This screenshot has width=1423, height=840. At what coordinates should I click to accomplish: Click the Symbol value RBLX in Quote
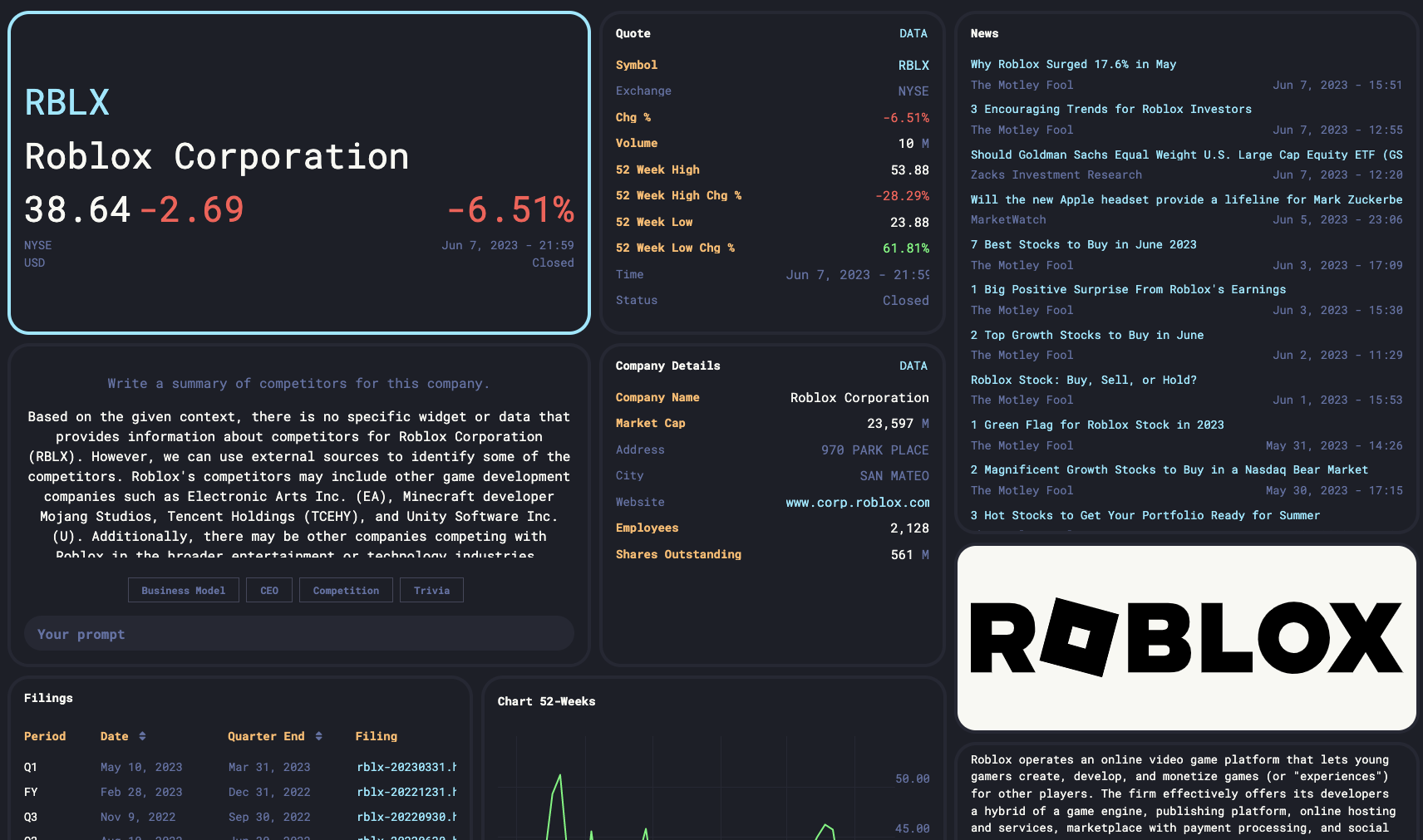point(913,65)
